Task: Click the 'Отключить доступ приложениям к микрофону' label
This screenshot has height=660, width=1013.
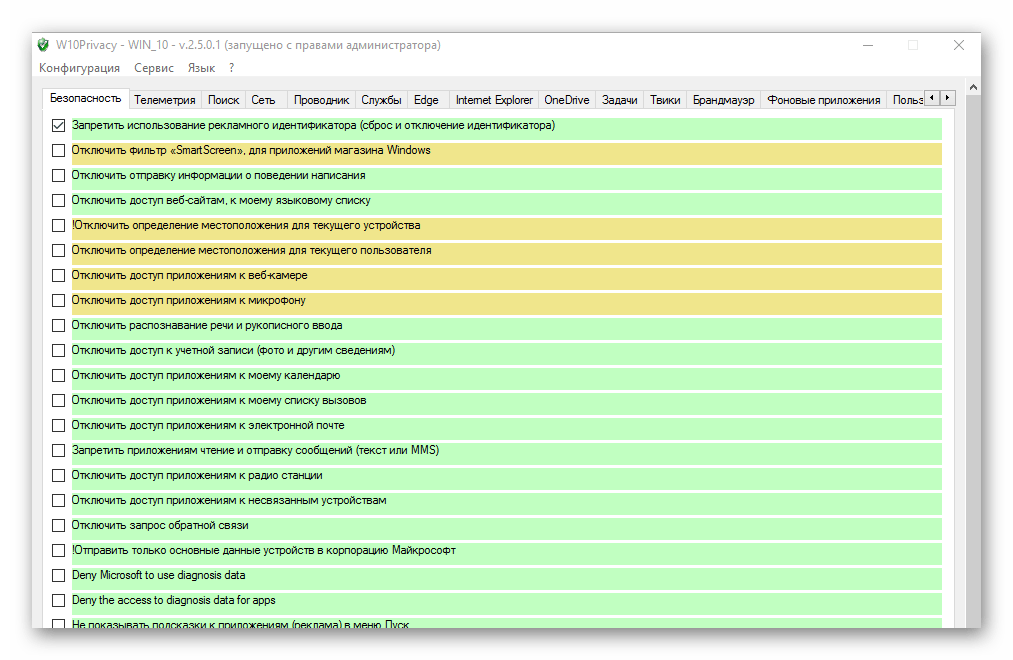Action: [x=189, y=300]
